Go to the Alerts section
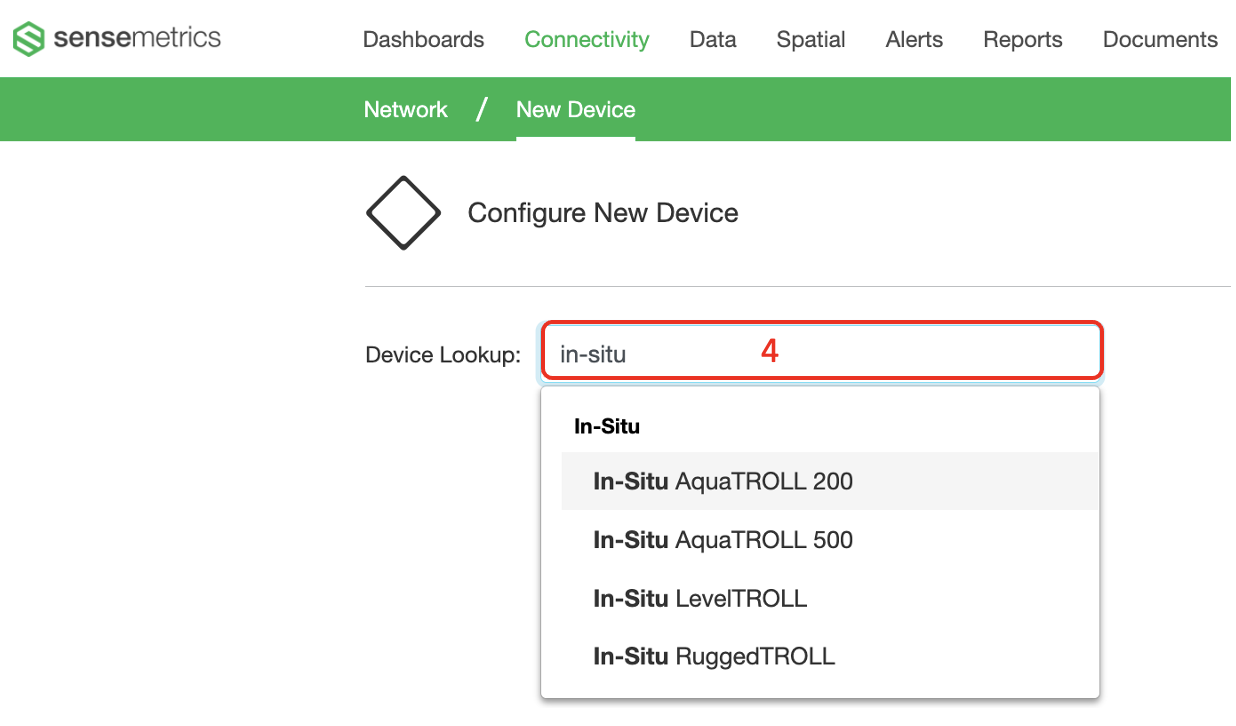 [x=914, y=40]
